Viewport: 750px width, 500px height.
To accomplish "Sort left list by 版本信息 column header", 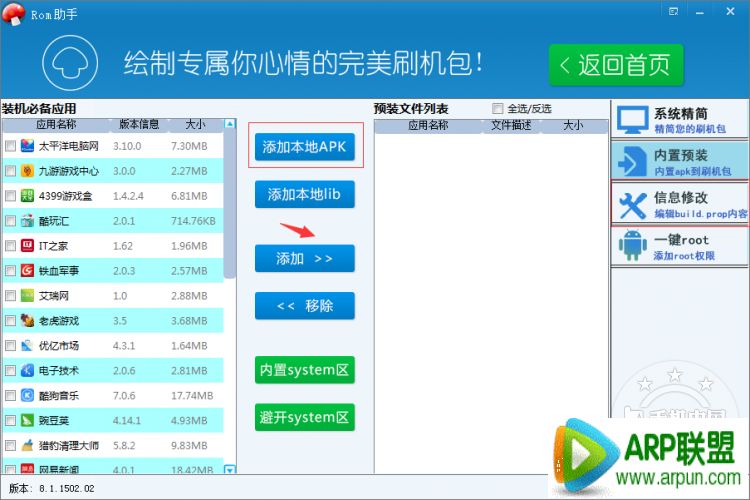I will (139, 125).
